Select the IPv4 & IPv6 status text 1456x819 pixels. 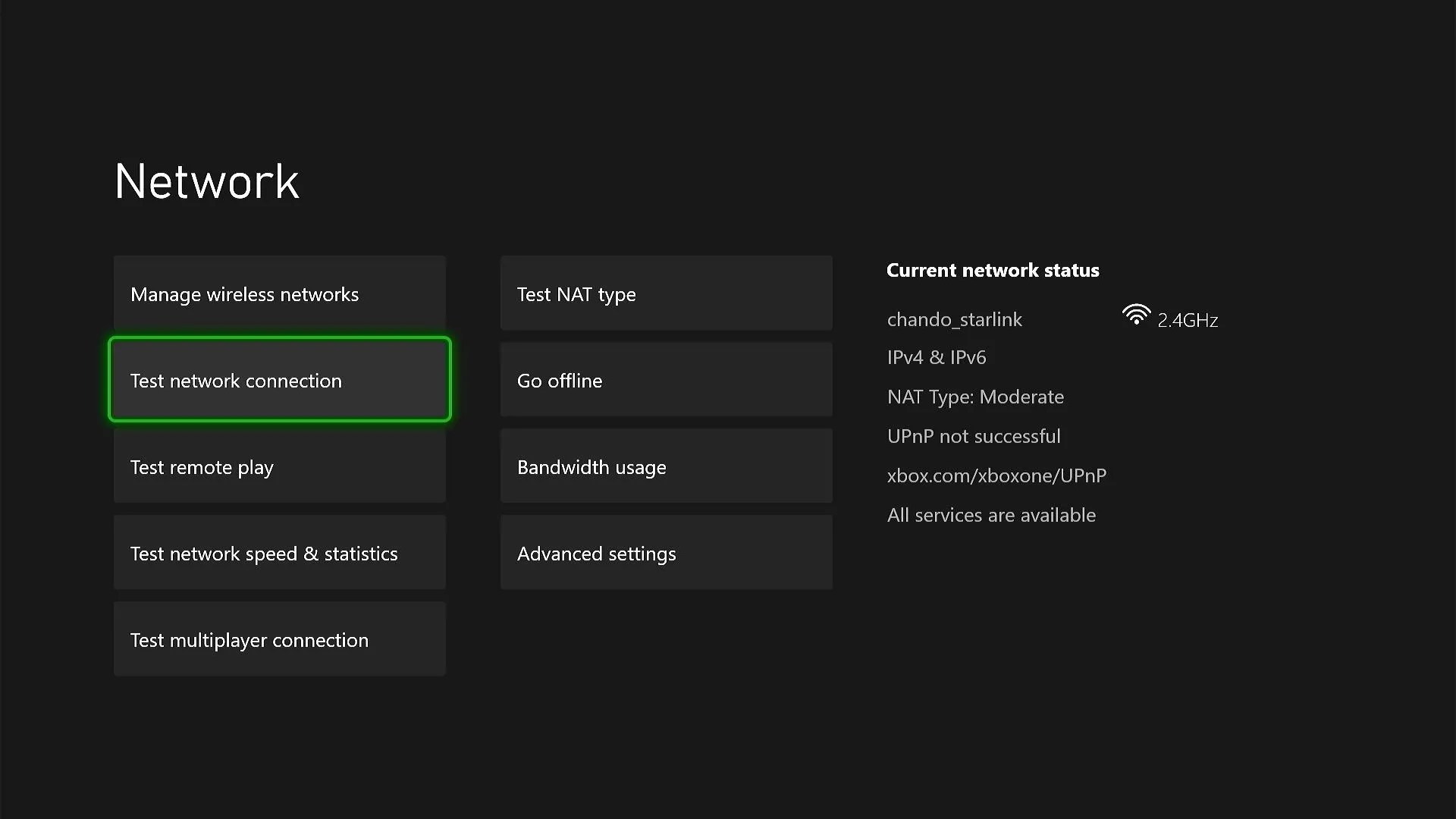point(936,357)
